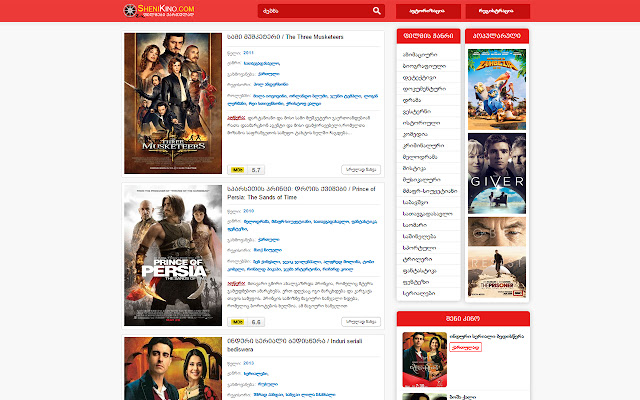640x400 pixels.
Task: Click the registration button in header
Action: pyautogui.click(x=498, y=11)
